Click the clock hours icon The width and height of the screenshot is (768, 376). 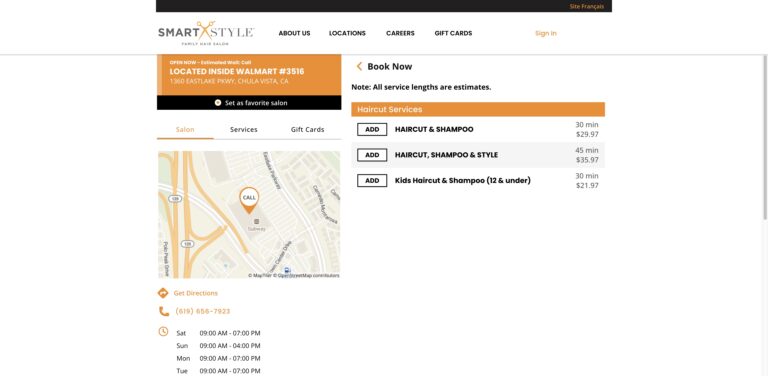[163, 331]
